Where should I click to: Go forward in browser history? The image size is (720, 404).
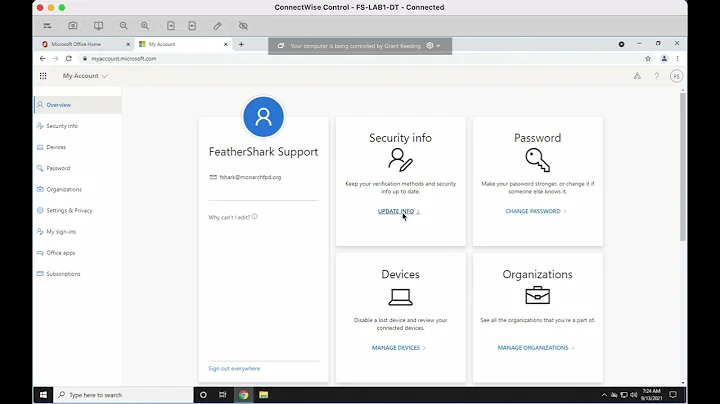tap(56, 59)
